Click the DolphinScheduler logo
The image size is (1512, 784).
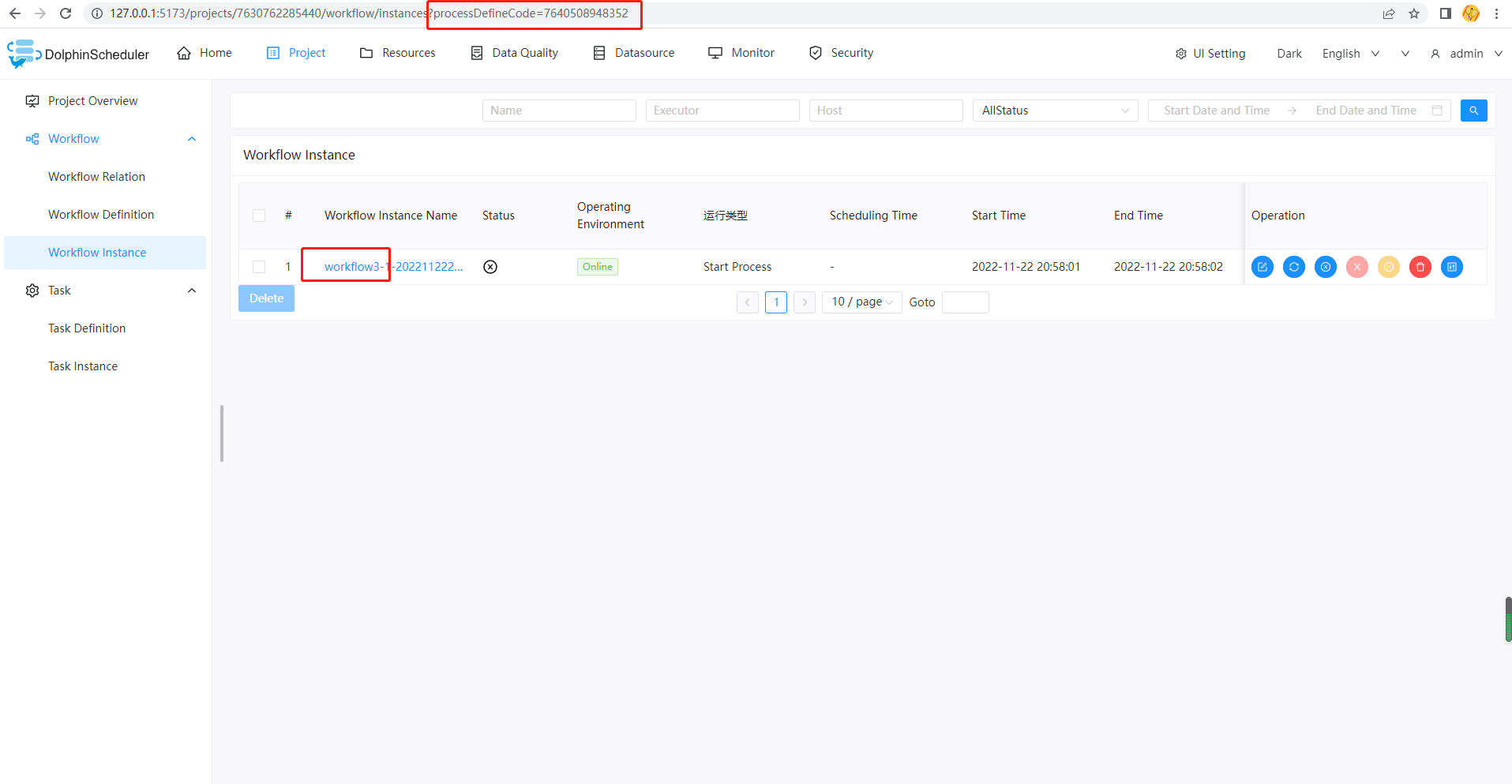point(78,54)
